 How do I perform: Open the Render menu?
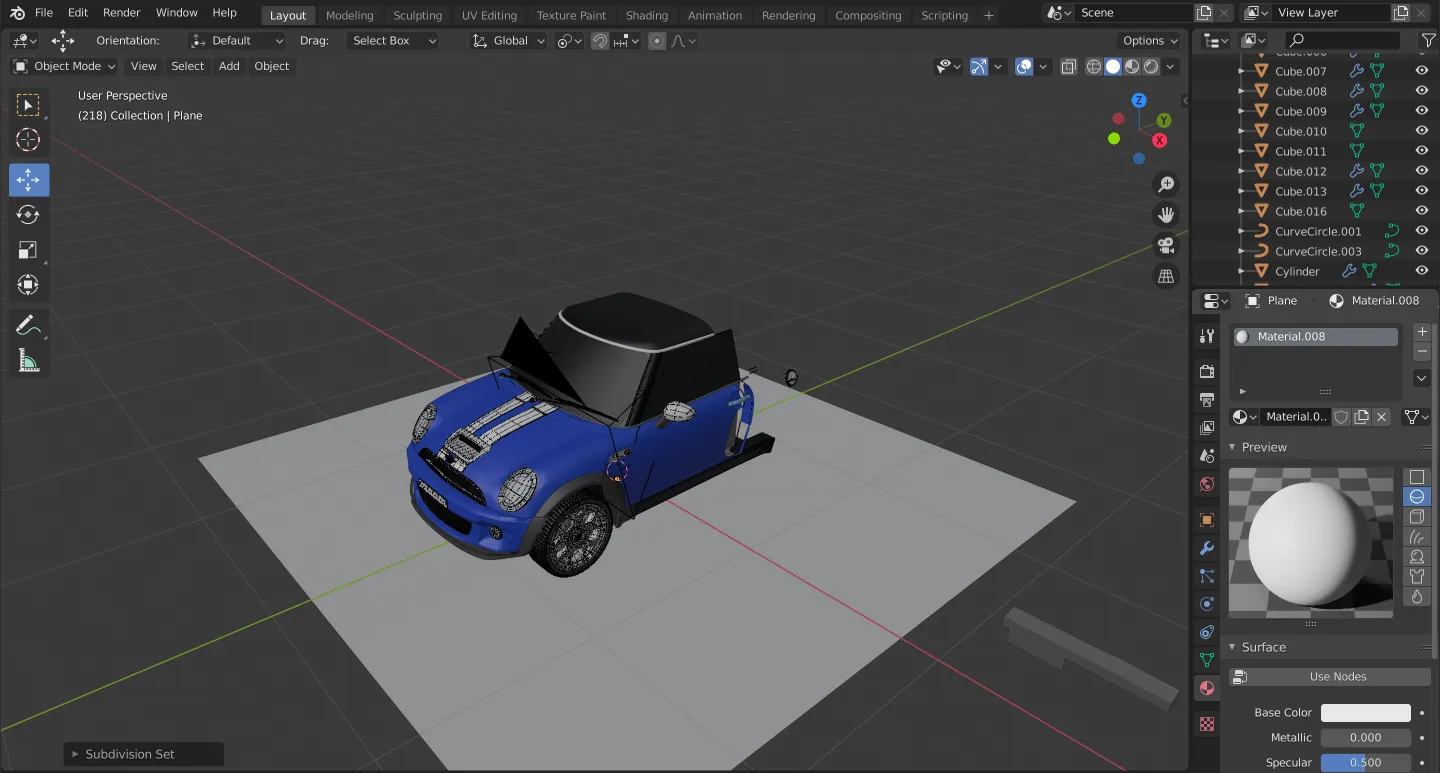click(122, 13)
